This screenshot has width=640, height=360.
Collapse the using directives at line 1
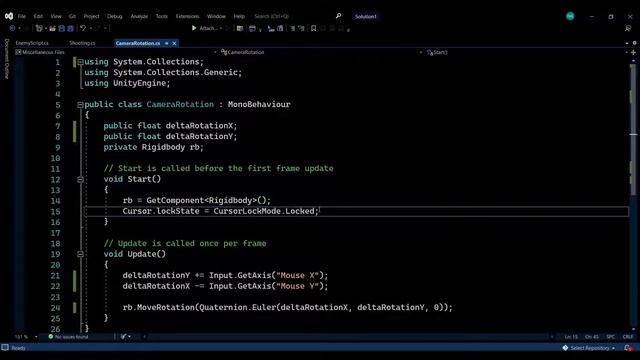[x=80, y=62]
